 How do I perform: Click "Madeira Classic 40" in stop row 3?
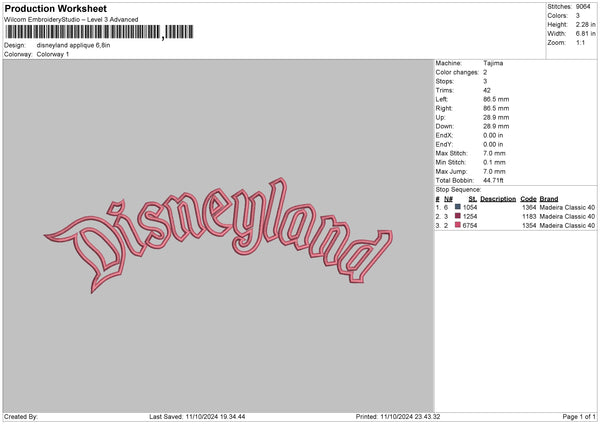pyautogui.click(x=567, y=225)
